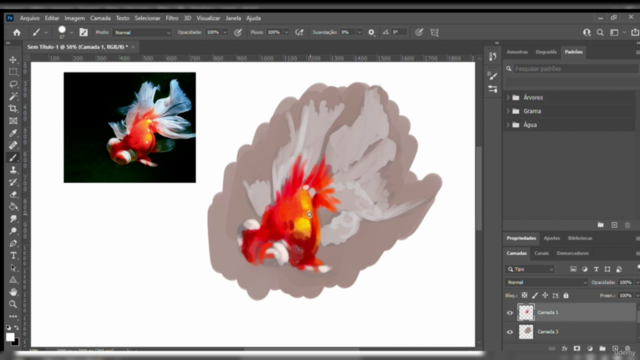
Task: Select the Paint Bucket tool
Action: pos(13,207)
